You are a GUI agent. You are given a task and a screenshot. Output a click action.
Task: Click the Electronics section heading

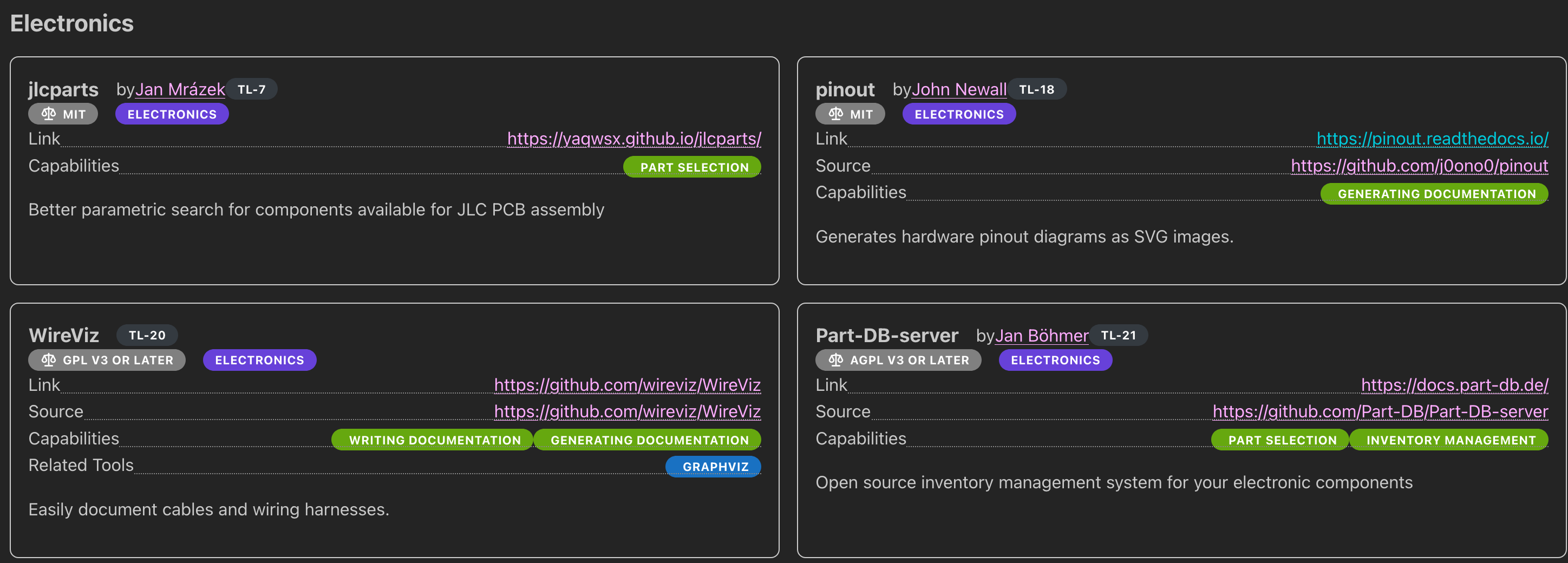click(x=71, y=23)
